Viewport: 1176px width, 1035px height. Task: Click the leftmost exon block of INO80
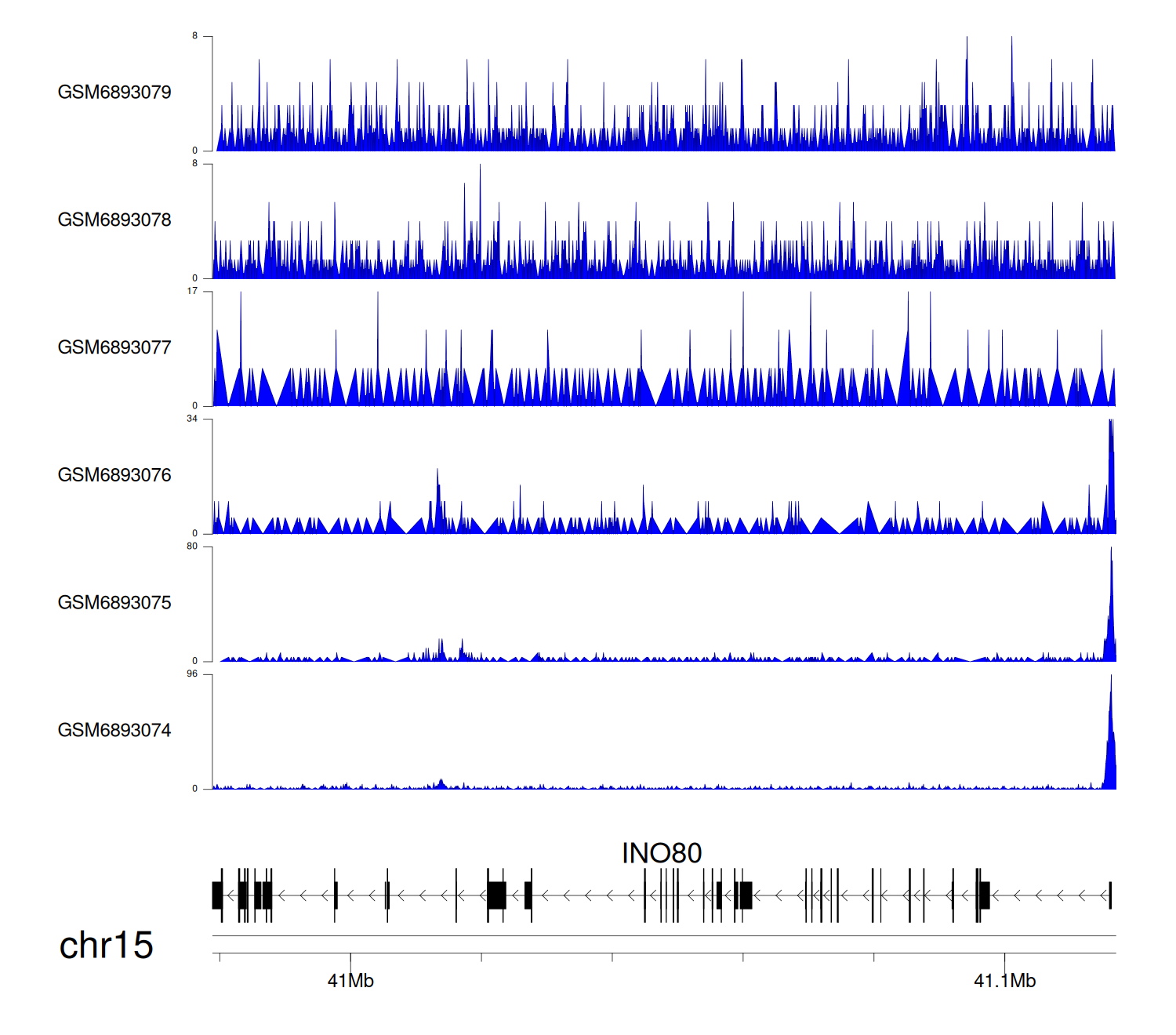pyautogui.click(x=217, y=895)
